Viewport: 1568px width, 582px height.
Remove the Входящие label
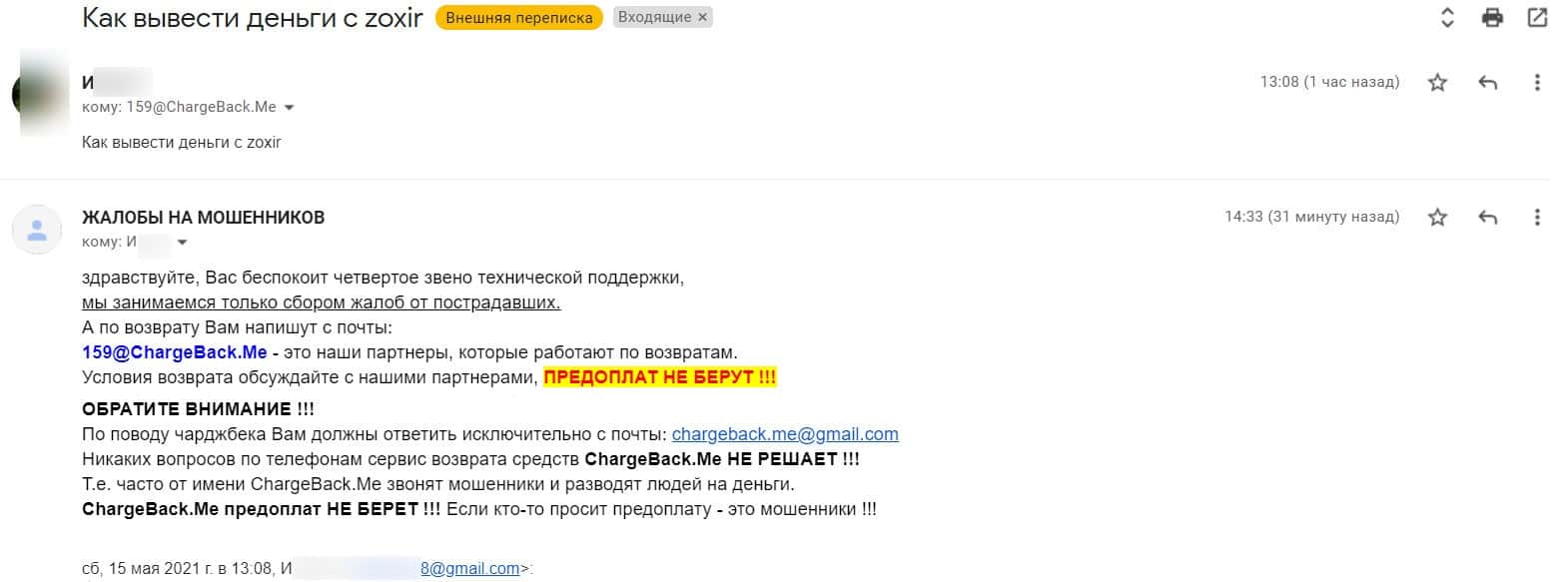[702, 17]
